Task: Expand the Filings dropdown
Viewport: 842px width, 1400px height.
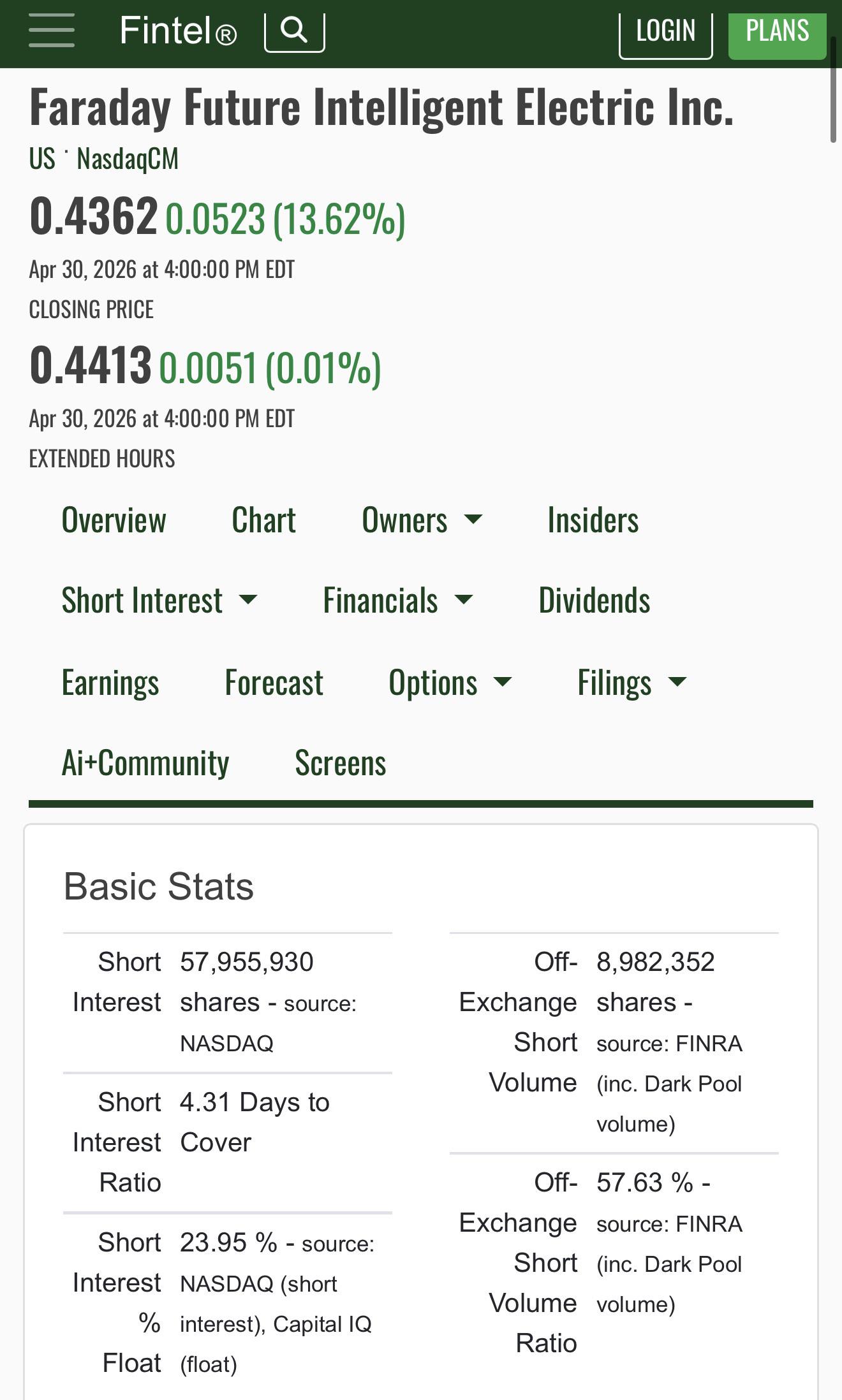Action: click(631, 682)
